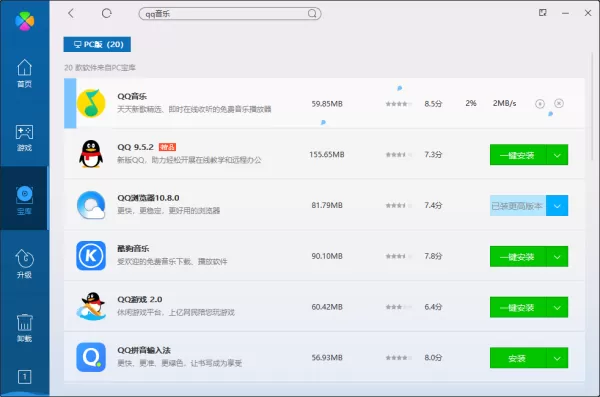This screenshot has height=397, width=600.
Task: Install QQ 9.5.2 with 一键安装
Action: tap(518, 155)
